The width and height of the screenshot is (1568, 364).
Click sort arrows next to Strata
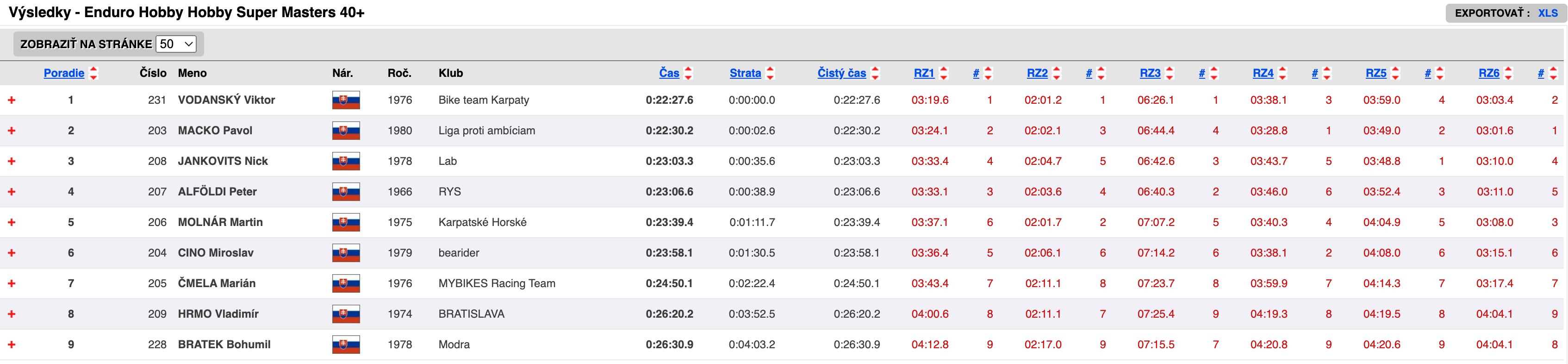770,73
